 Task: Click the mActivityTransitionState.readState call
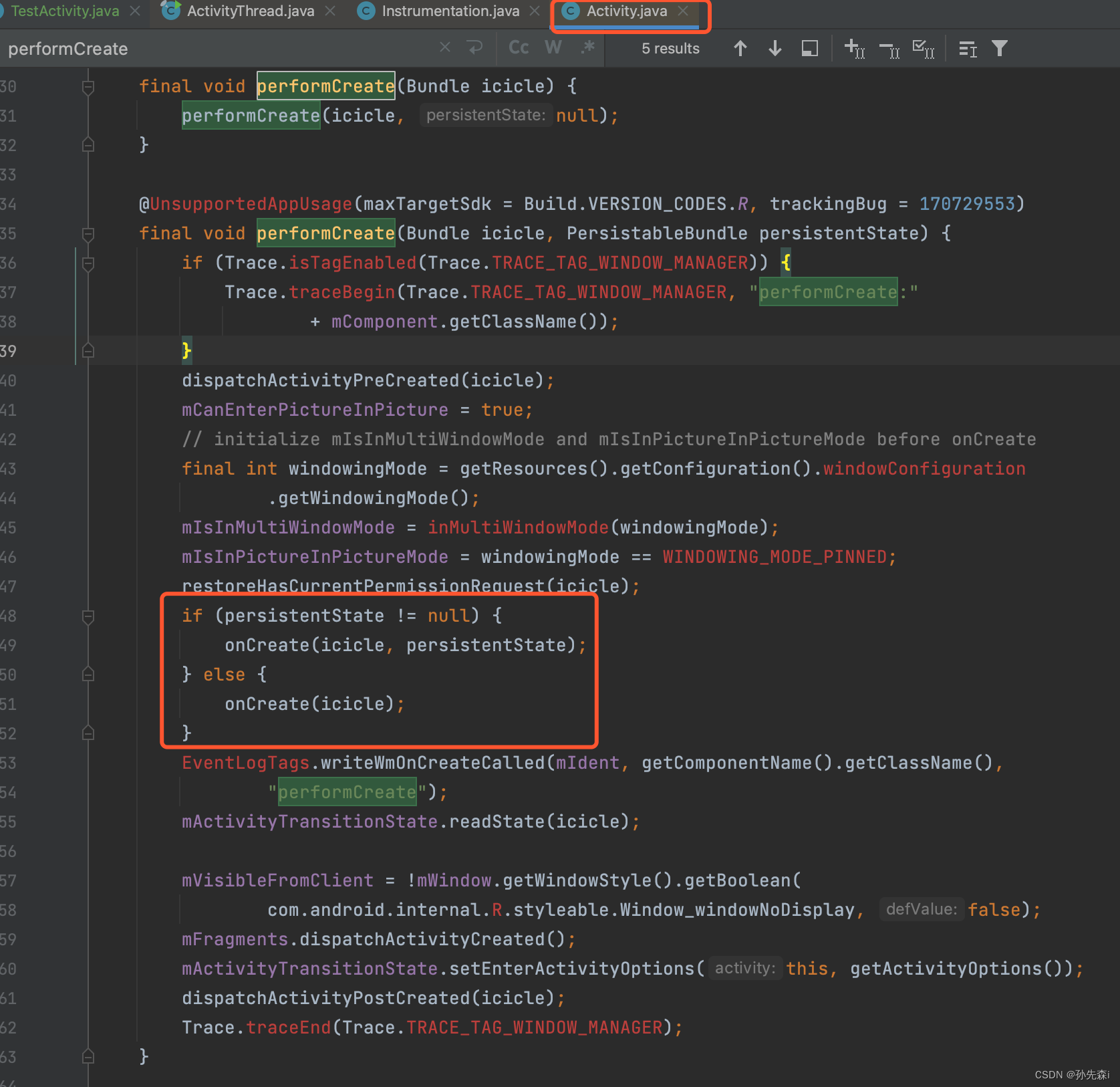coord(410,822)
